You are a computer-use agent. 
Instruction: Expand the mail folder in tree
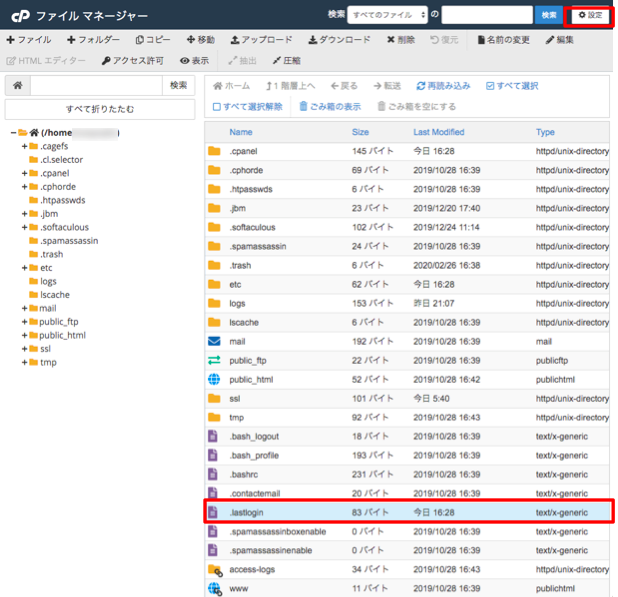coord(24,309)
